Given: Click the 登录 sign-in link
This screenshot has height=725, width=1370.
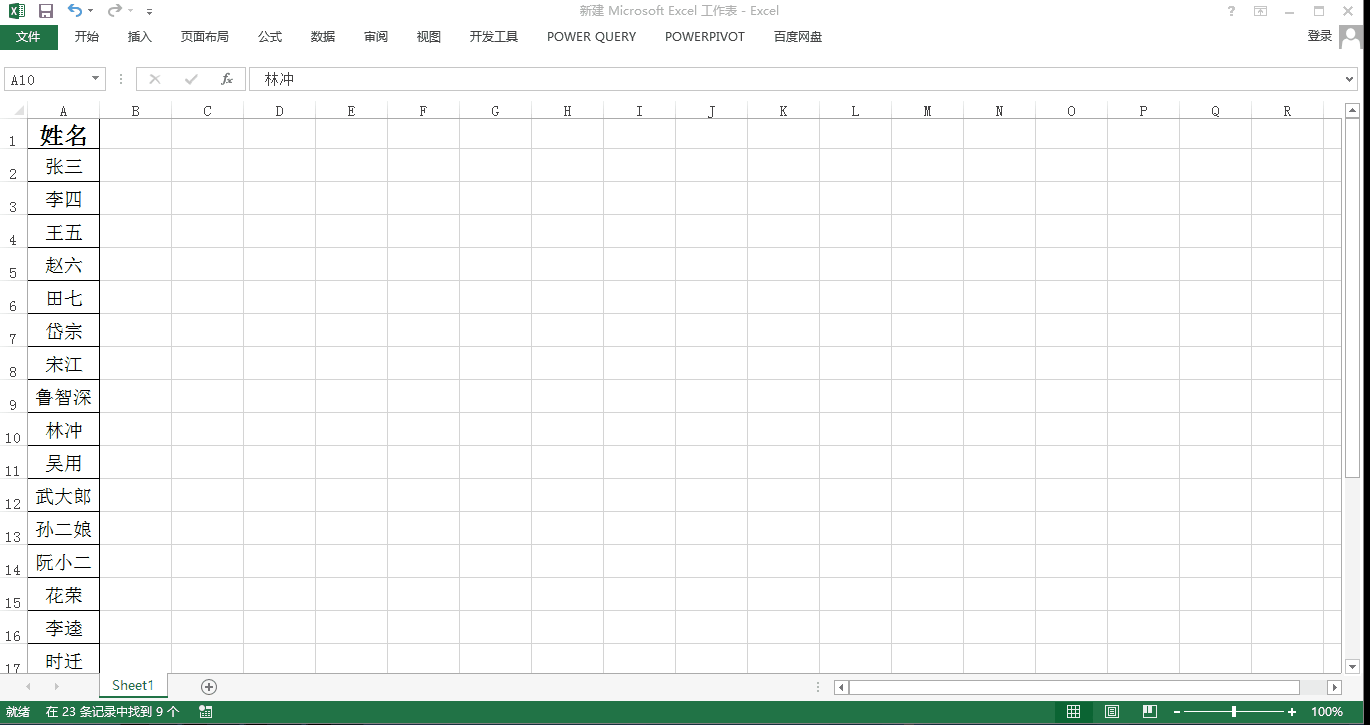Looking at the screenshot, I should coord(1320,36).
